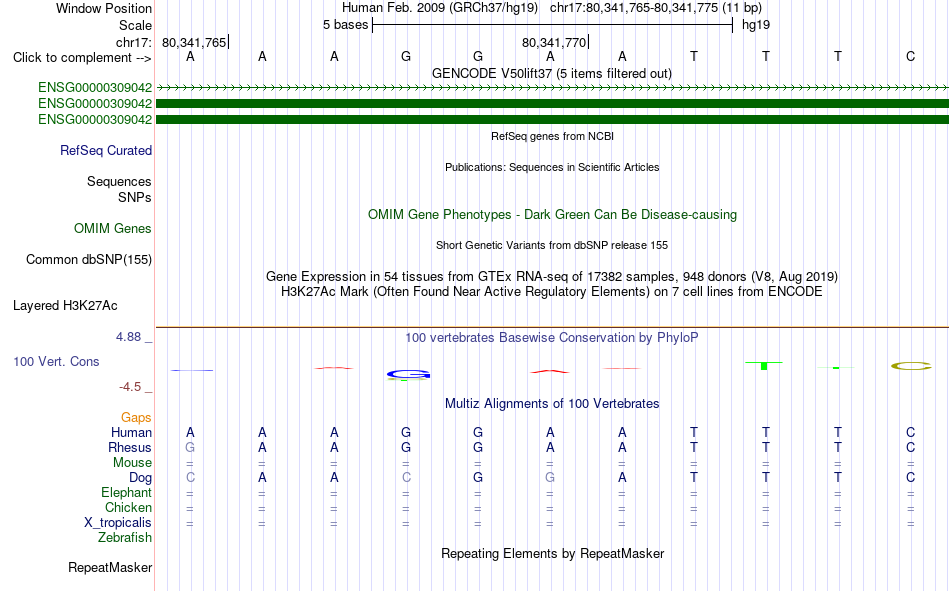This screenshot has height=591, width=950.
Task: Click the Scale label
Action: click(x=136, y=25)
